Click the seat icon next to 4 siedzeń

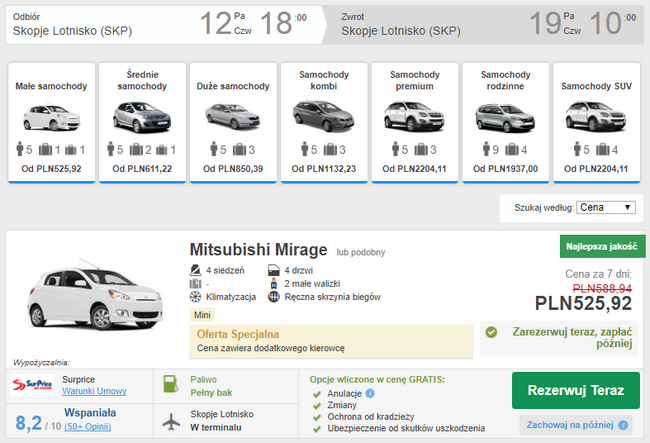click(195, 270)
